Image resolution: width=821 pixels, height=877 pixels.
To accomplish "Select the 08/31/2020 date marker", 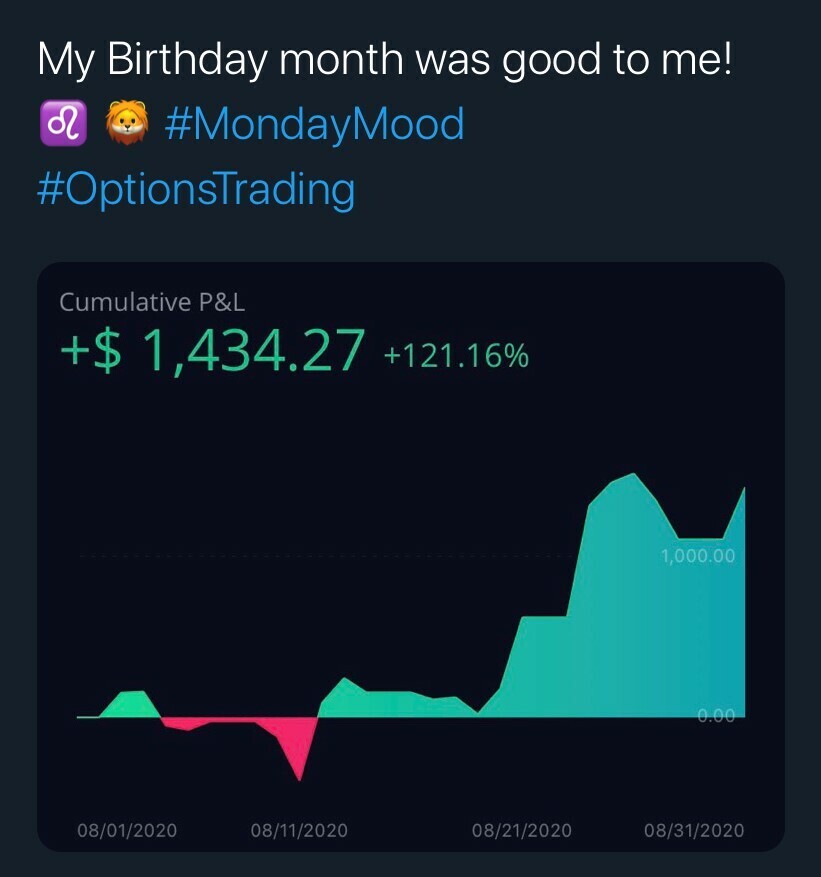I will (694, 830).
